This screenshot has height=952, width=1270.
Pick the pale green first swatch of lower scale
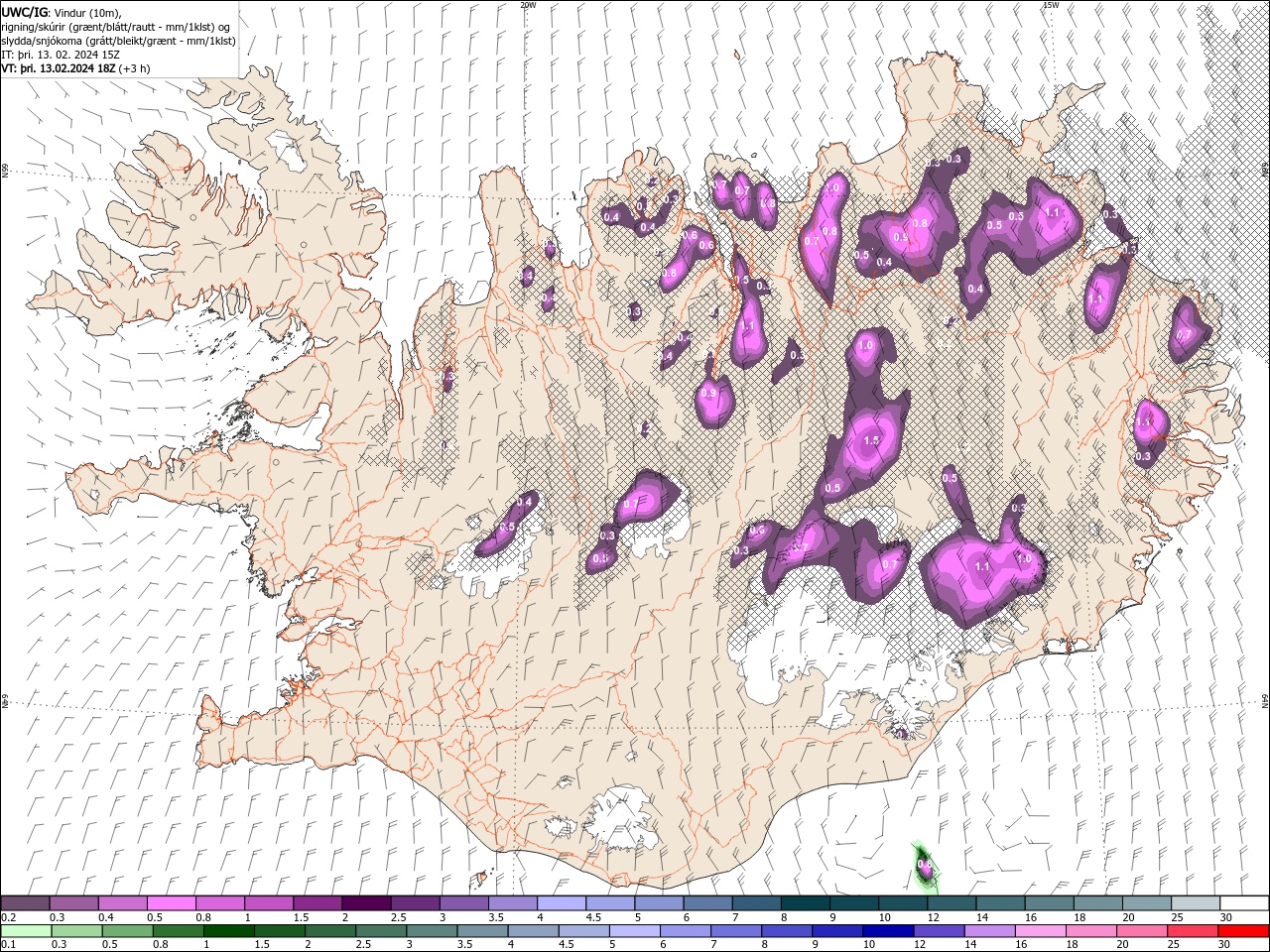pyautogui.click(x=26, y=931)
